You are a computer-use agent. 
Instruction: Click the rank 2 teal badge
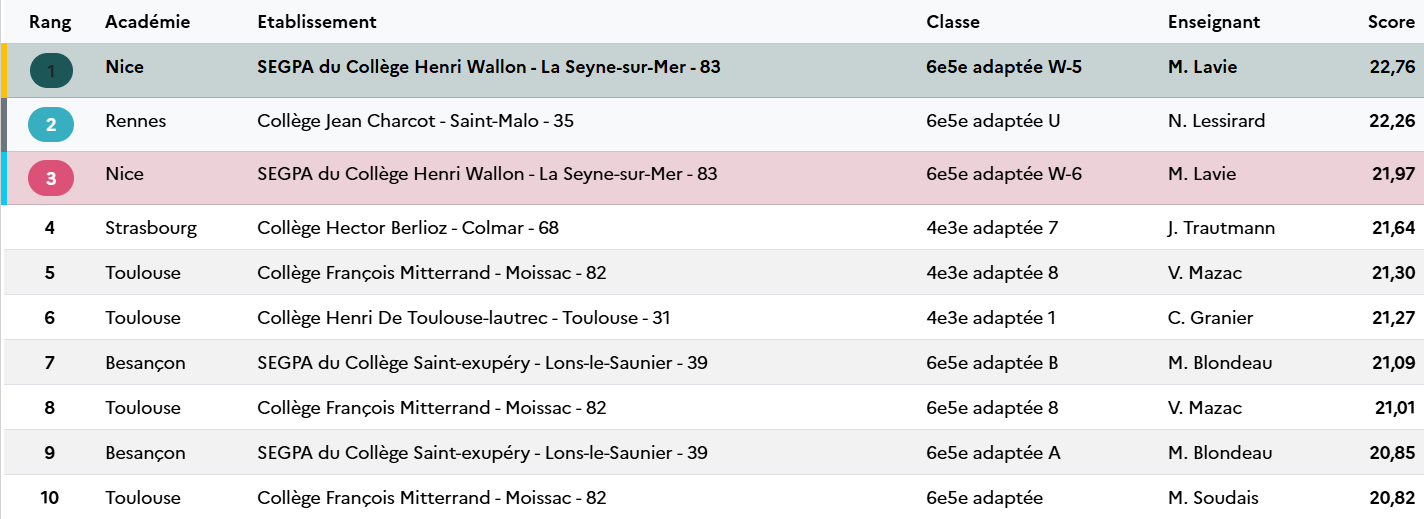[x=51, y=124]
